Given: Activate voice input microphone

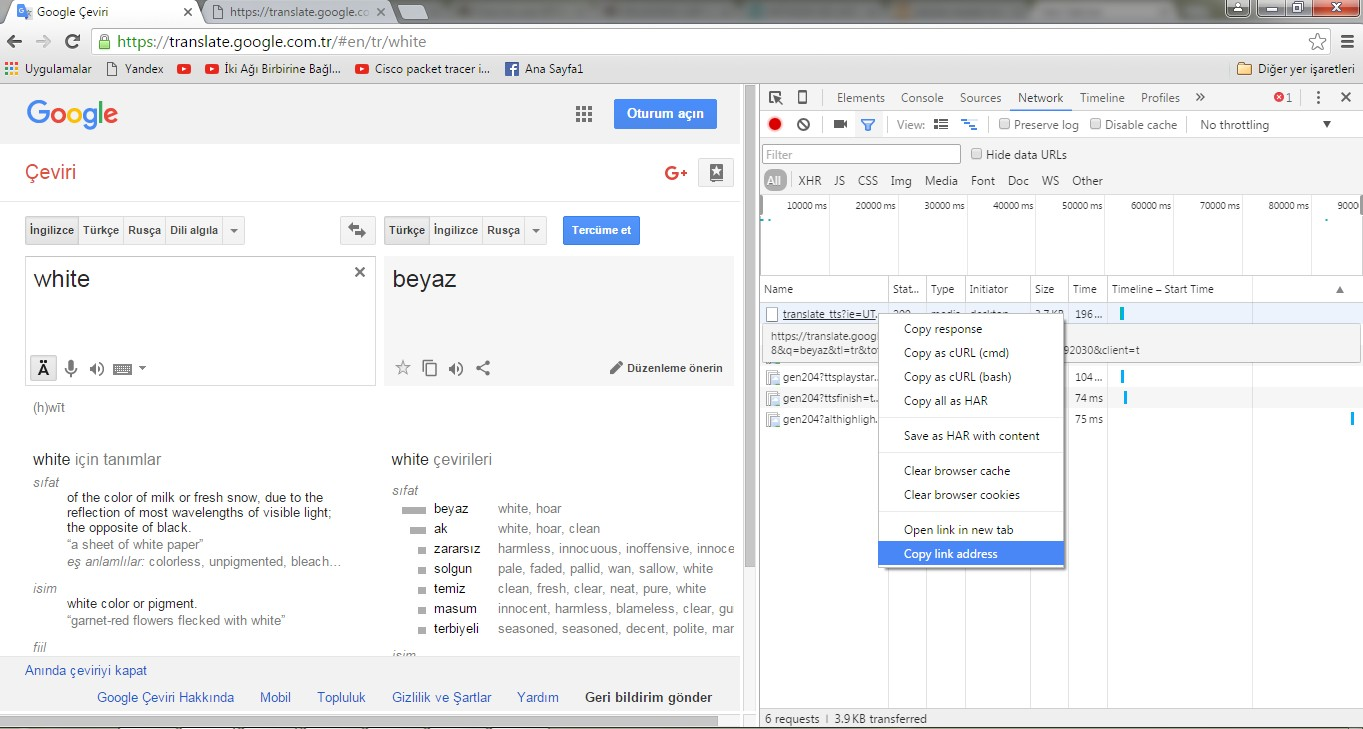Looking at the screenshot, I should click(x=71, y=369).
